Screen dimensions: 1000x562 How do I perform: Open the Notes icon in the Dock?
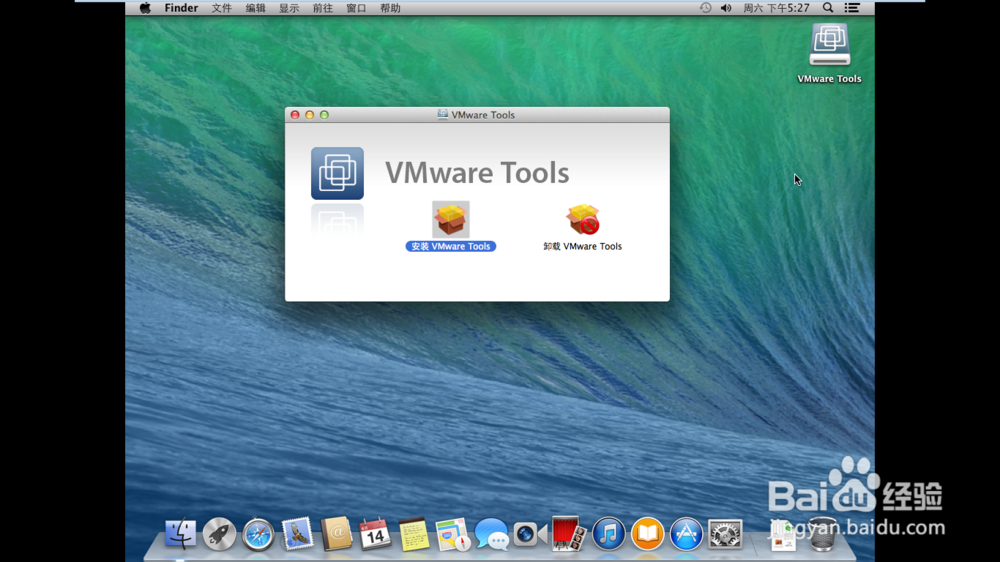(414, 533)
